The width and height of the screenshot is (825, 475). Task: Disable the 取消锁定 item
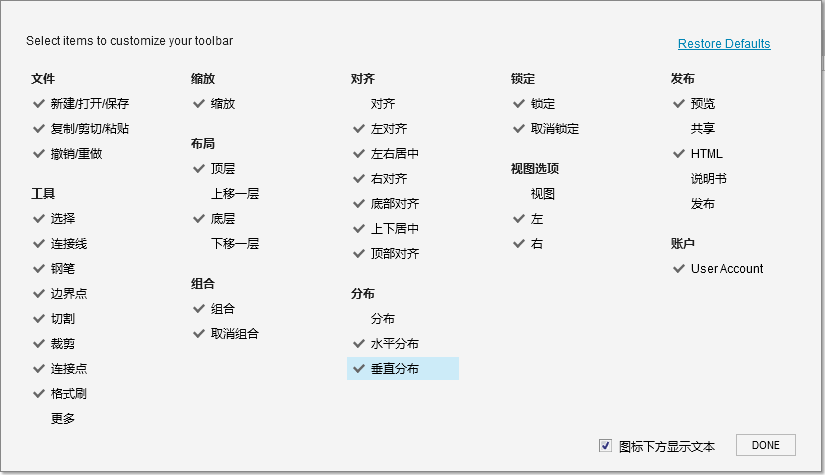click(x=555, y=129)
